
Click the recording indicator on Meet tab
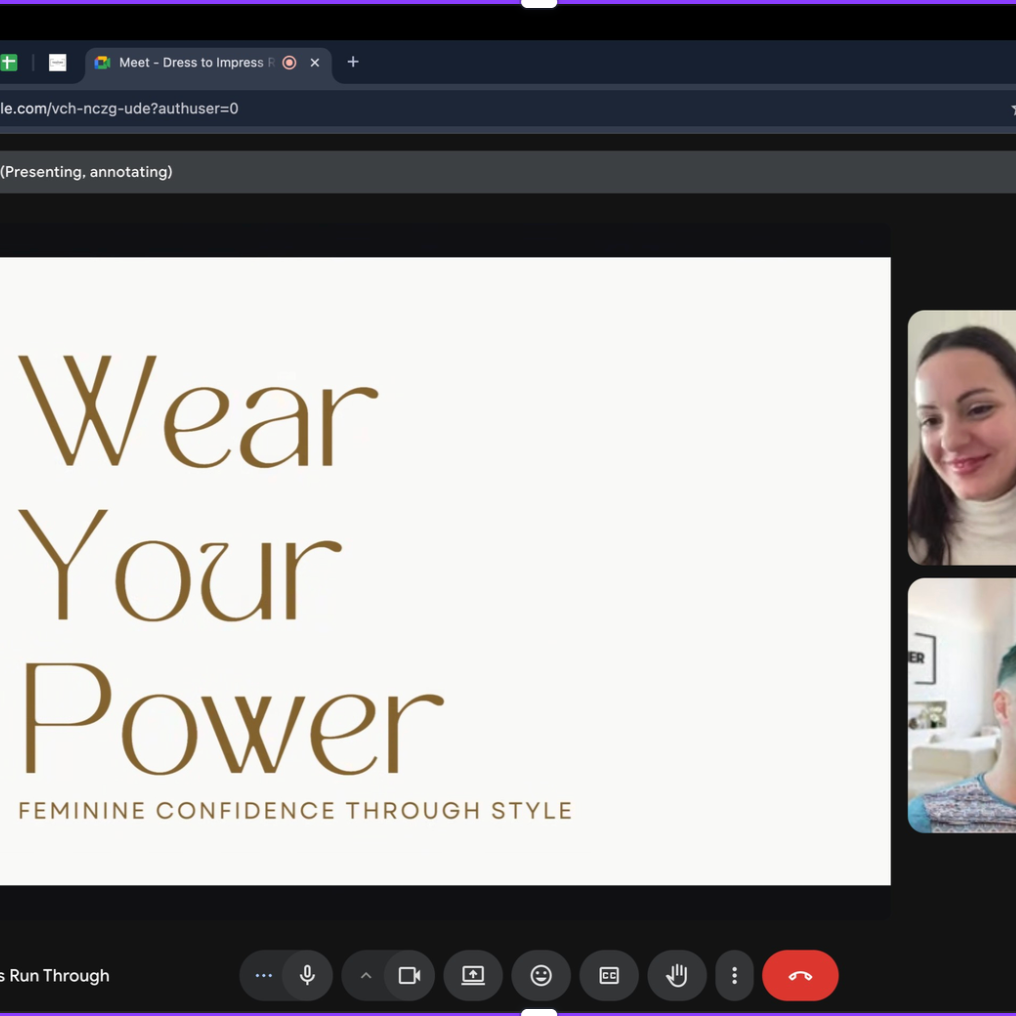tap(289, 62)
